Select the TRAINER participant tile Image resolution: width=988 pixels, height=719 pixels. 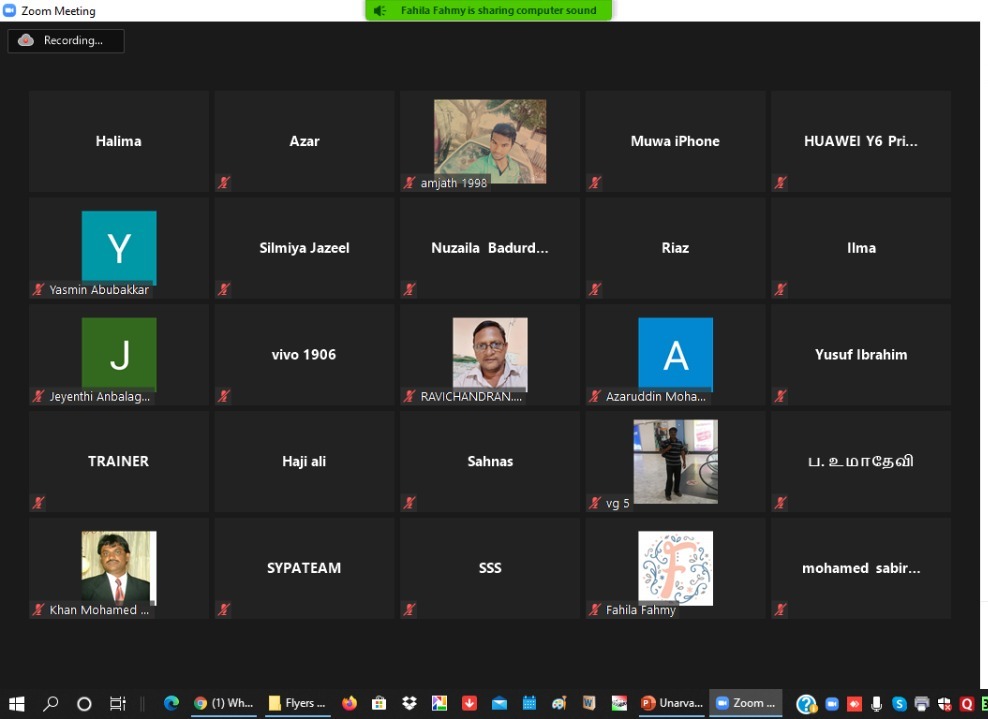point(119,461)
